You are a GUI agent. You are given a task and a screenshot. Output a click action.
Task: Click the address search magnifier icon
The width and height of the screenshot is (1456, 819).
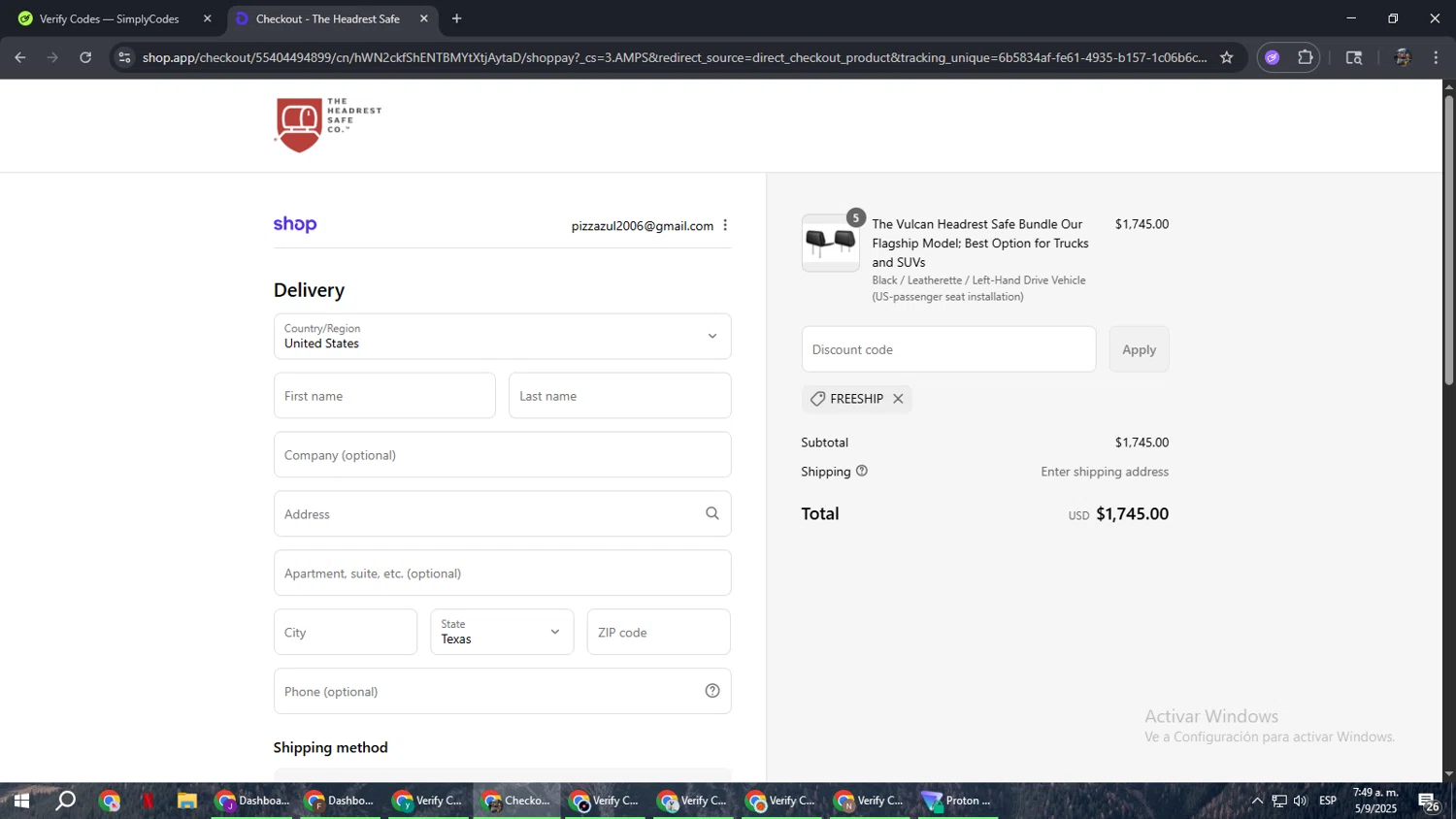(x=712, y=513)
